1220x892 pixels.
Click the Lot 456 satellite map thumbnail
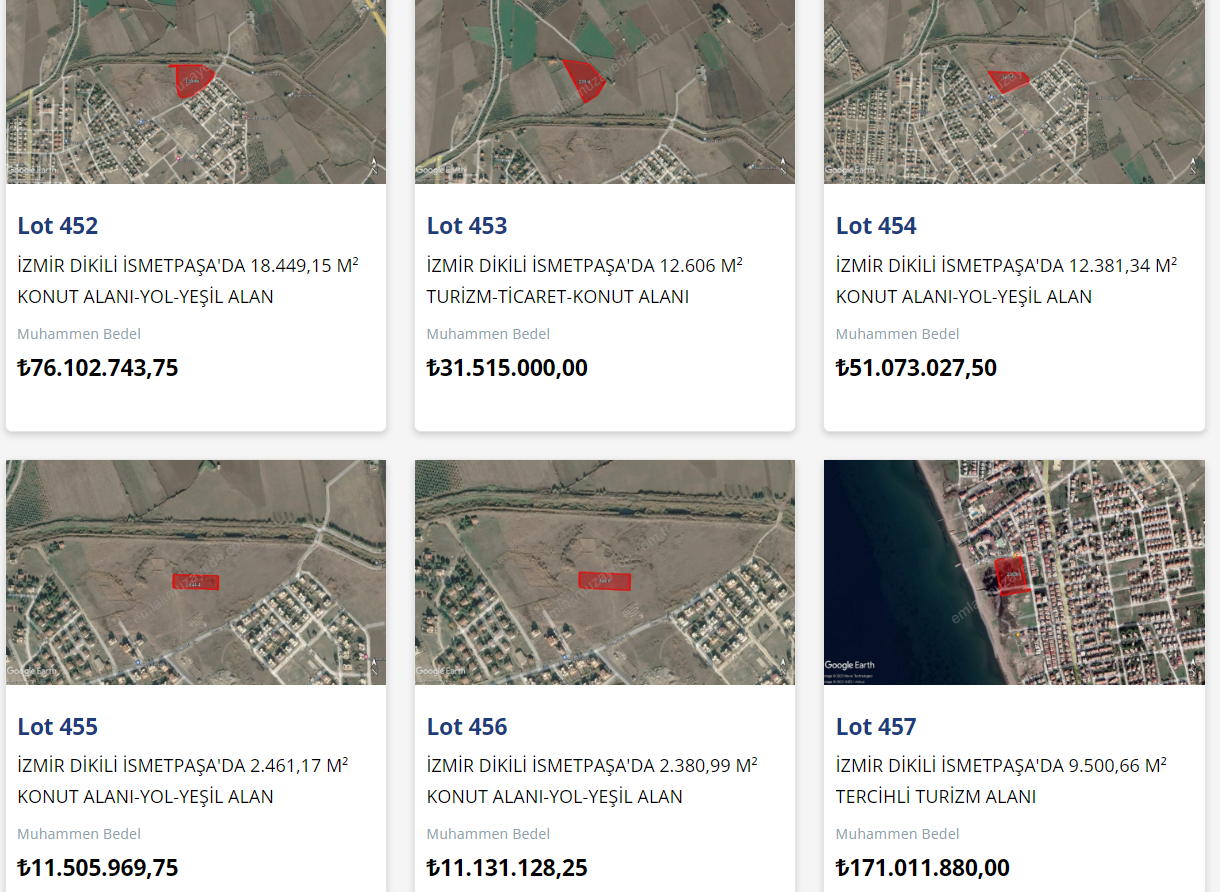(x=605, y=572)
